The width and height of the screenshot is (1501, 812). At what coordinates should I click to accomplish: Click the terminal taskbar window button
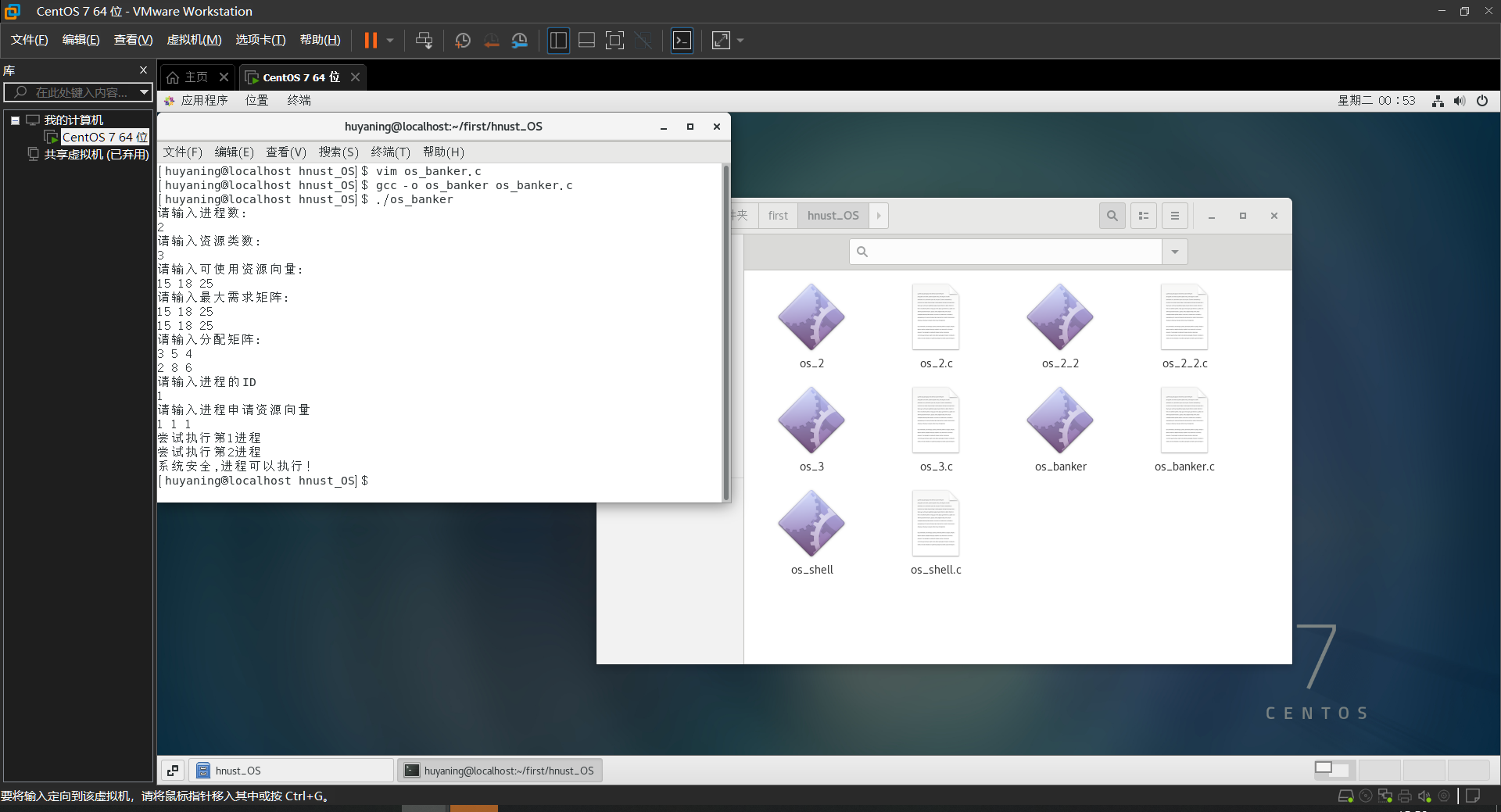pos(500,771)
